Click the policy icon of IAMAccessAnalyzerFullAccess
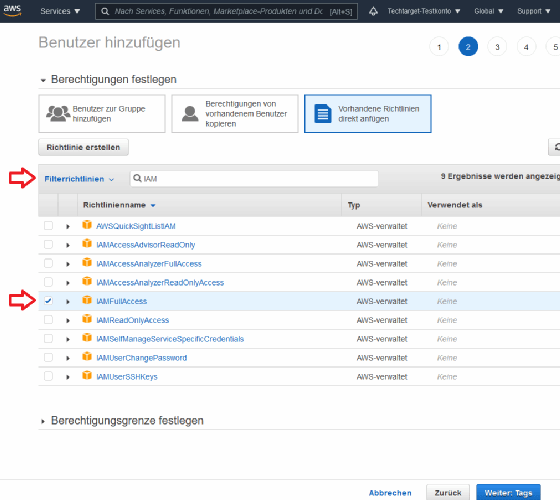 point(87,262)
